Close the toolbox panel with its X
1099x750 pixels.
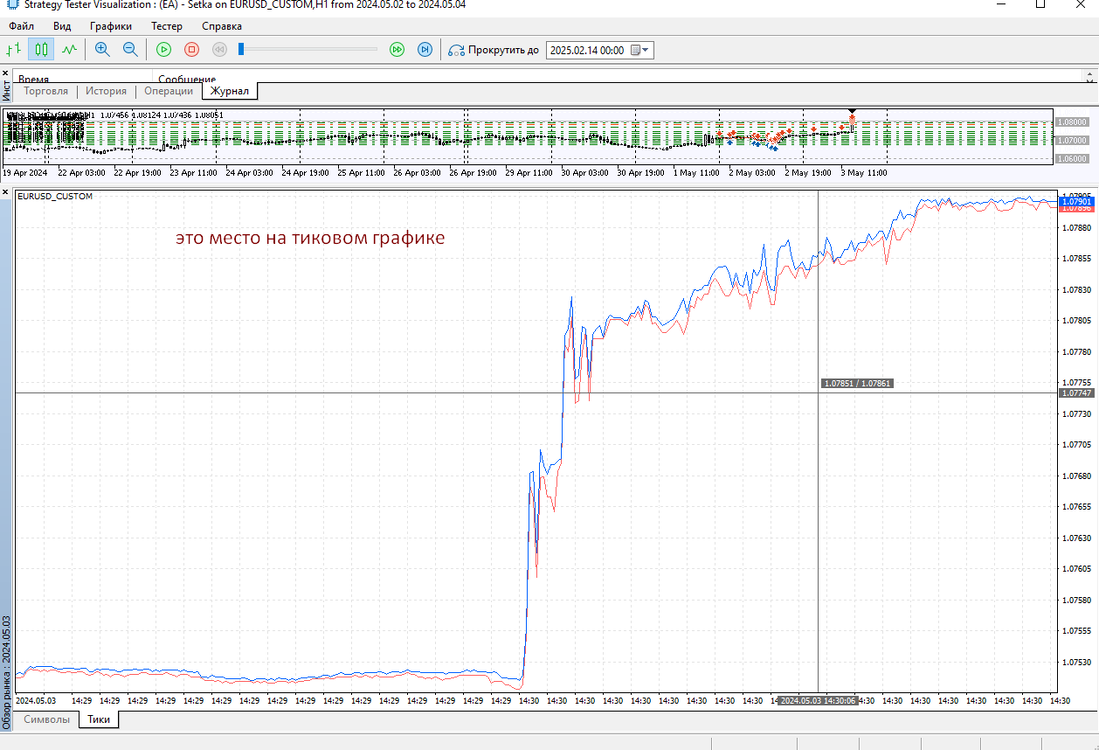point(6,73)
